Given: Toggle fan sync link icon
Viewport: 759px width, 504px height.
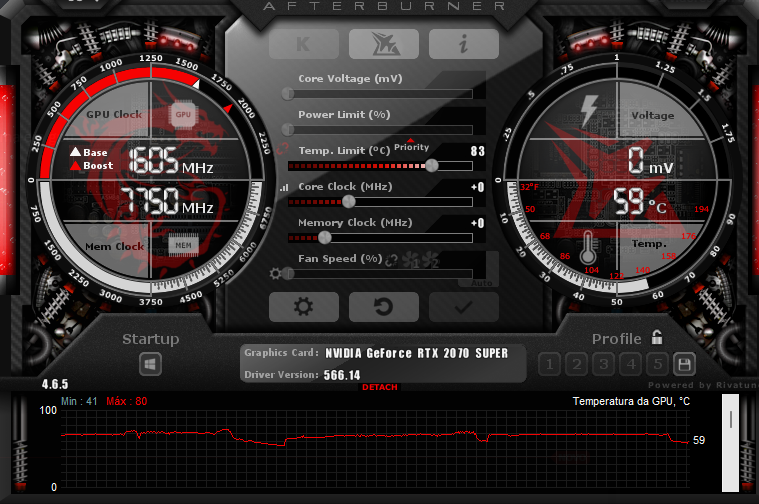Looking at the screenshot, I should tap(392, 260).
